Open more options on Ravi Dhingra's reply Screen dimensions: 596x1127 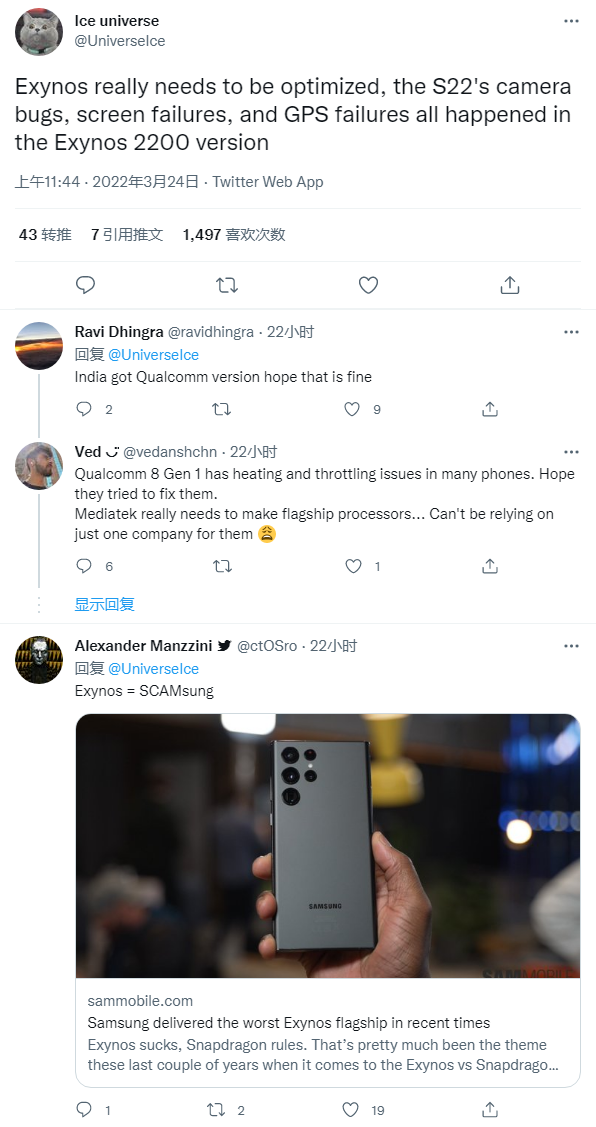tap(572, 332)
